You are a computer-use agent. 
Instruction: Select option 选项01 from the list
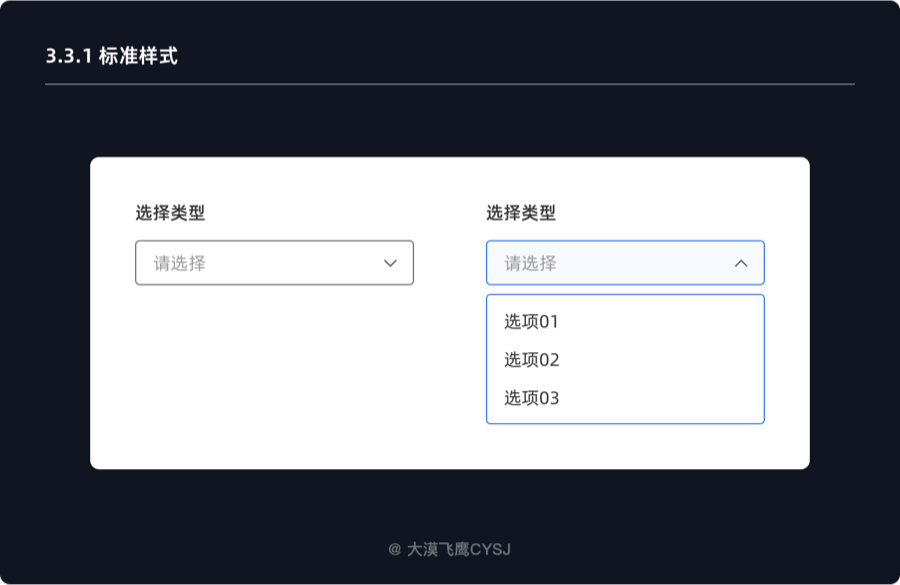(x=530, y=322)
